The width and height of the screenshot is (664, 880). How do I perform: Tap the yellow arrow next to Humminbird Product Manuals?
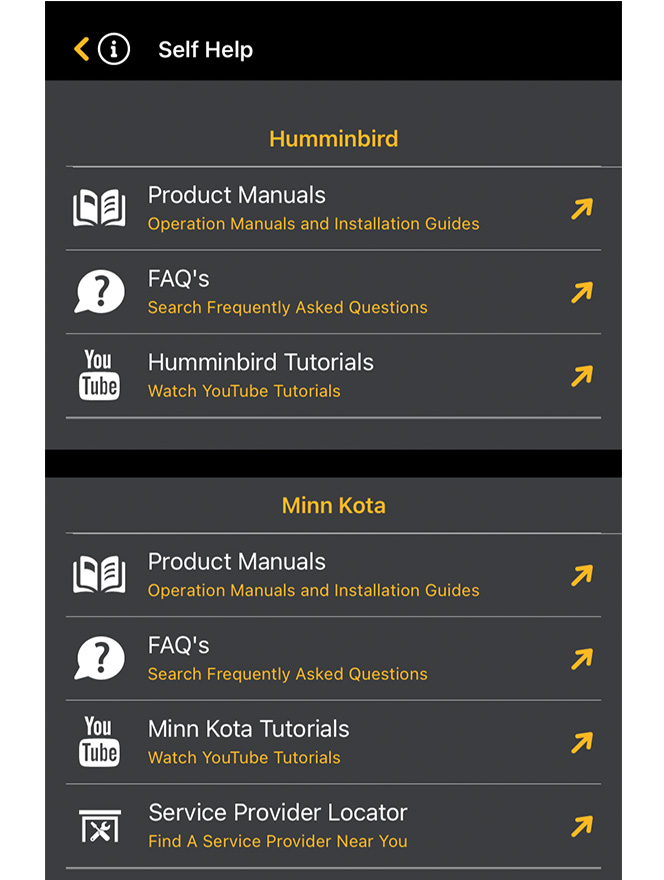pos(581,208)
